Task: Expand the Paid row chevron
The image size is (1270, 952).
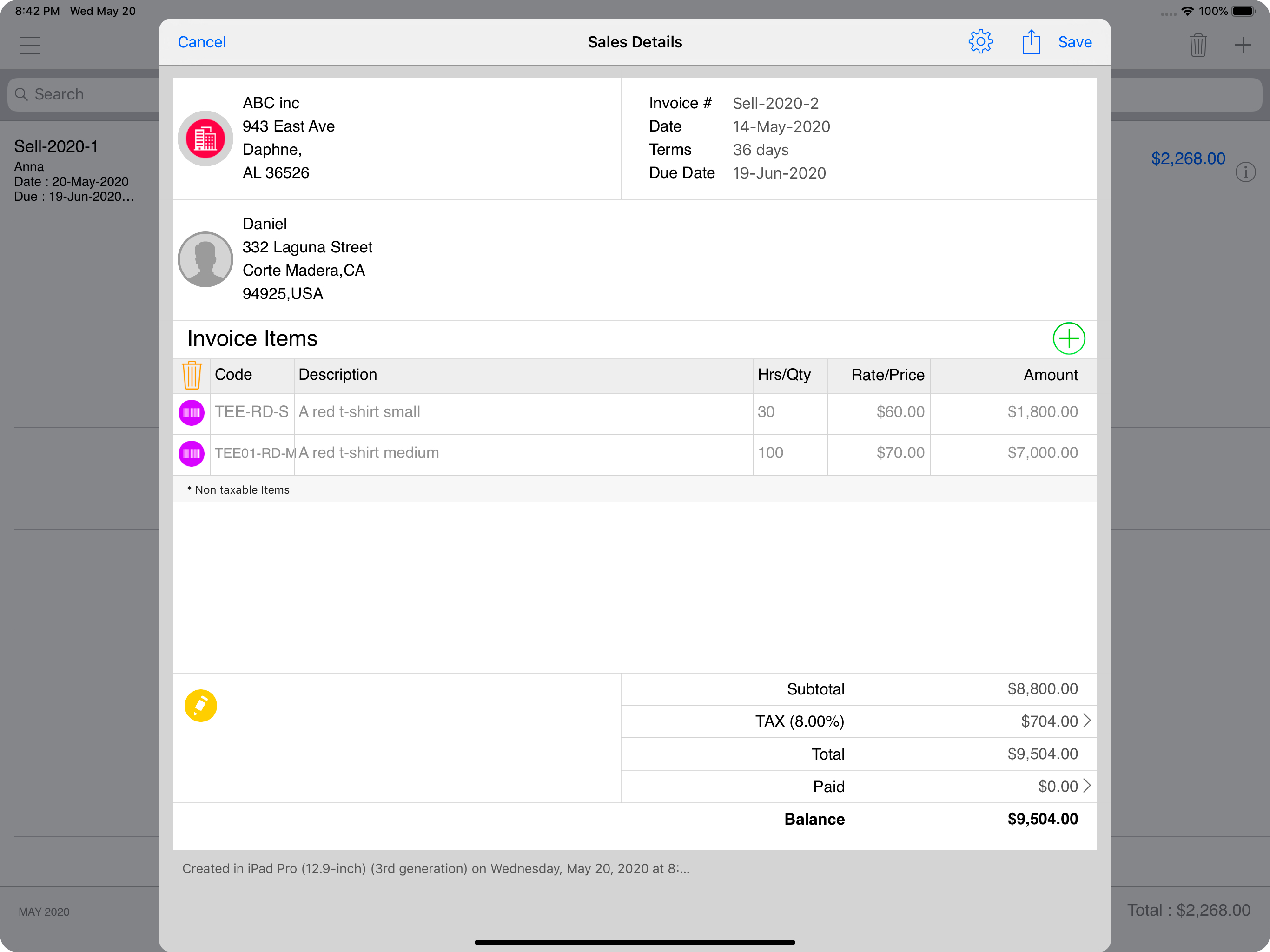Action: [x=1086, y=786]
